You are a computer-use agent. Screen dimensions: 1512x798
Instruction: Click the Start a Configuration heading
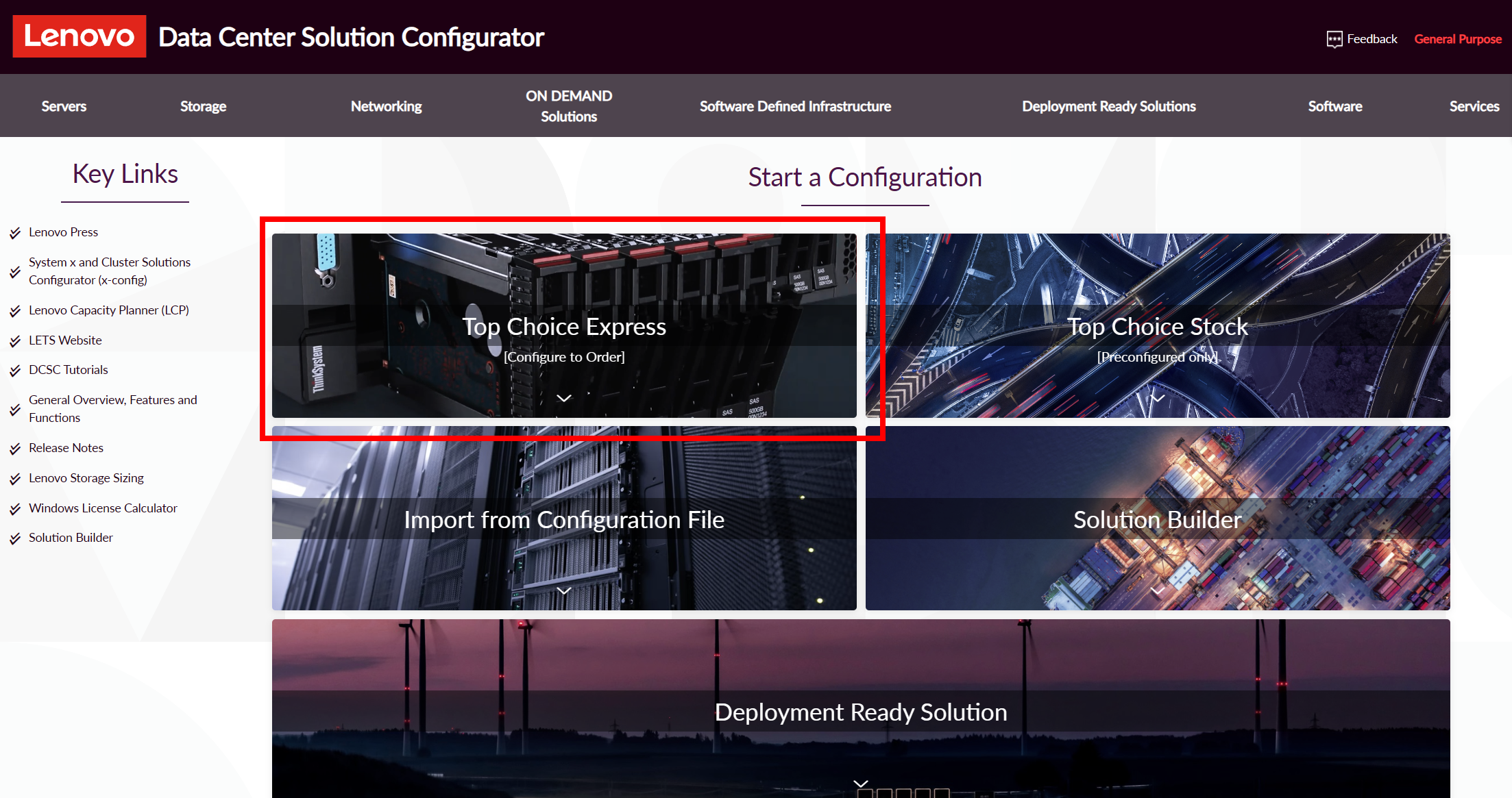[865, 177]
